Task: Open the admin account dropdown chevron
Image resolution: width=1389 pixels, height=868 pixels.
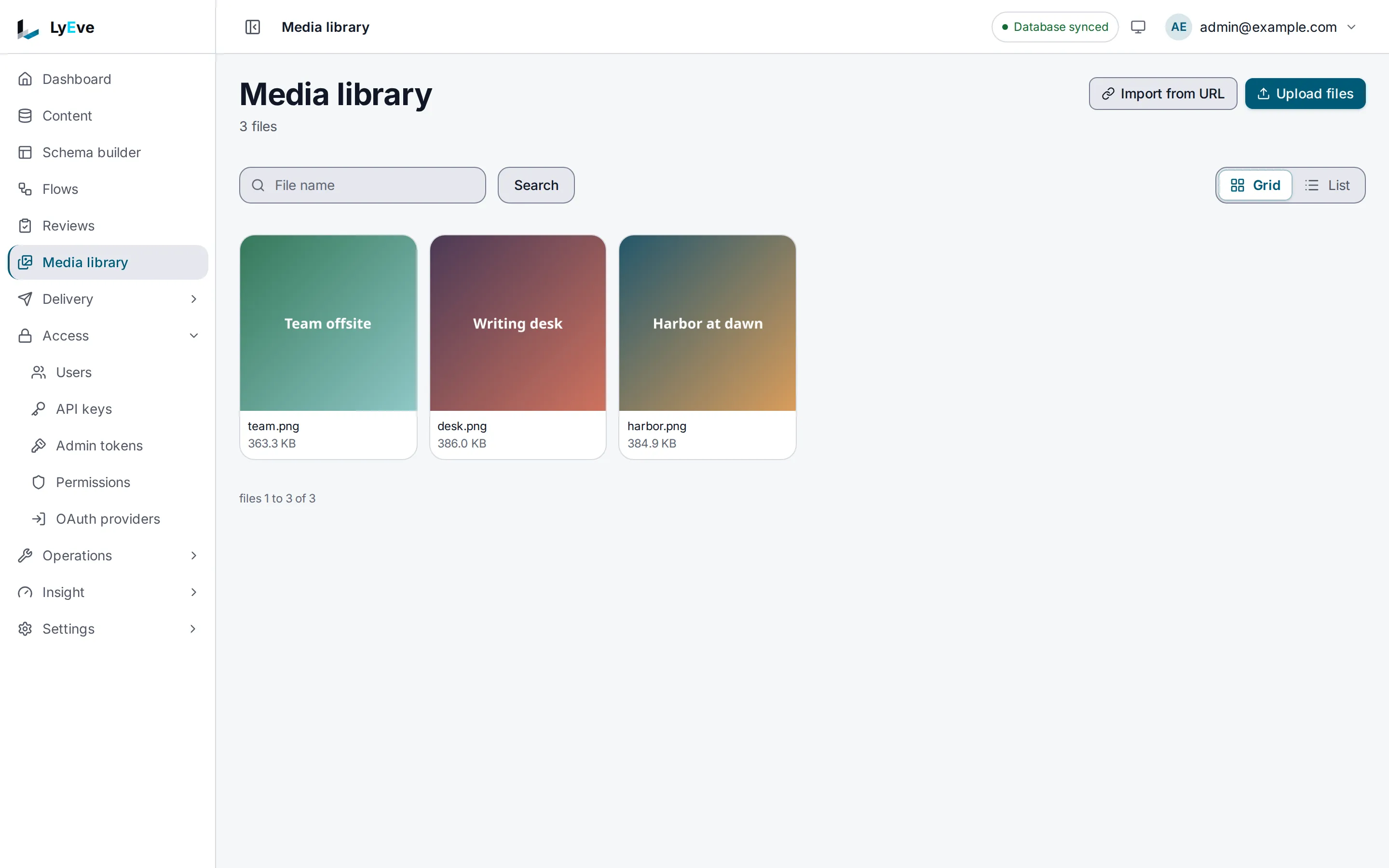Action: 1352,27
